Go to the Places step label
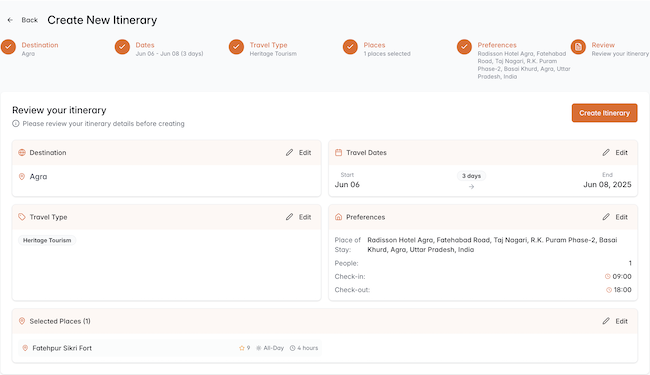The image size is (650, 375). pyautogui.click(x=374, y=45)
